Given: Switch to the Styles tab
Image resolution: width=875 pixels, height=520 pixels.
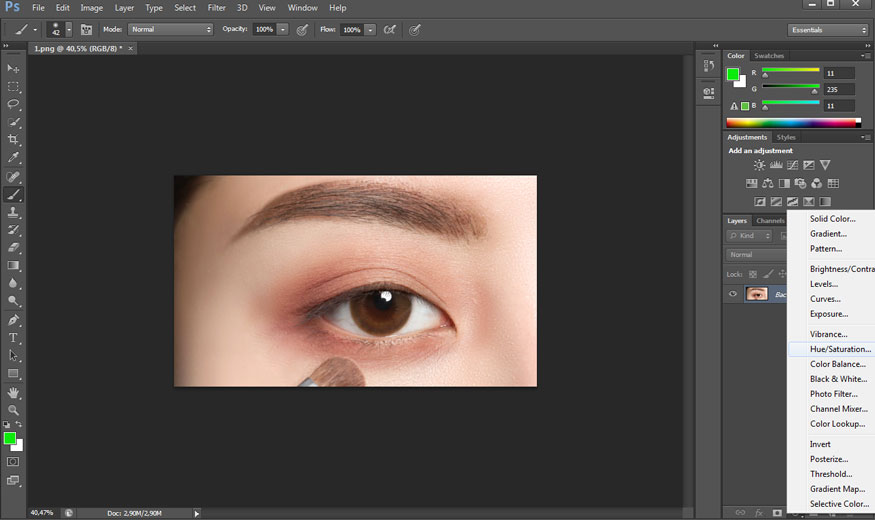Looking at the screenshot, I should point(786,137).
